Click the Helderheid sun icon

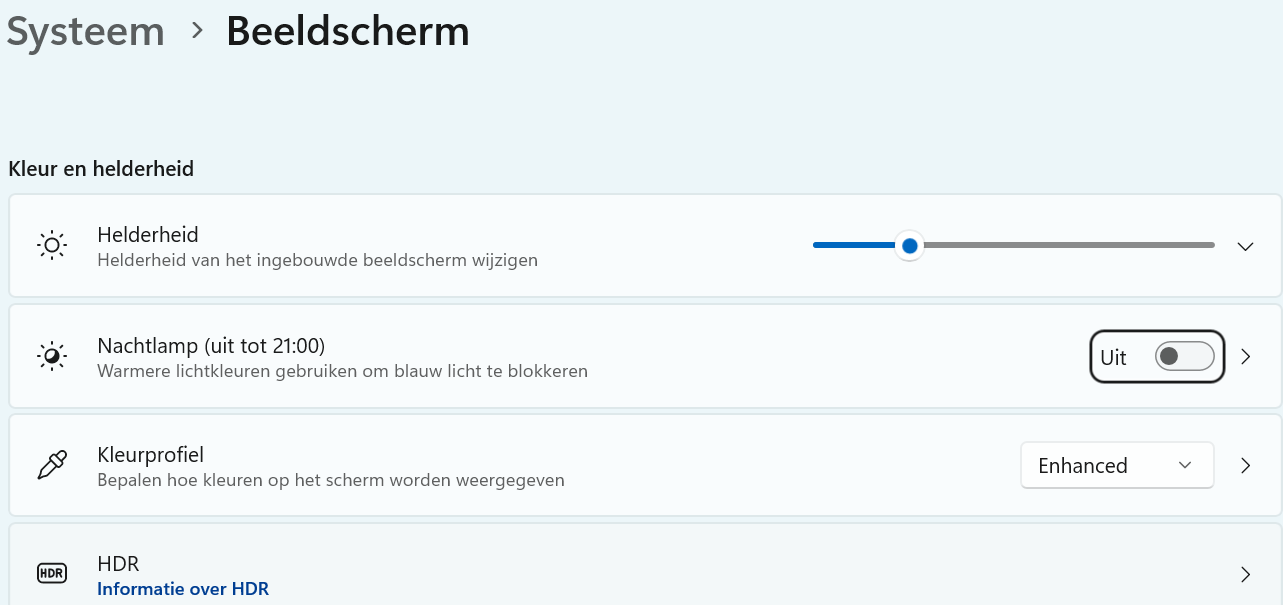[x=52, y=246]
